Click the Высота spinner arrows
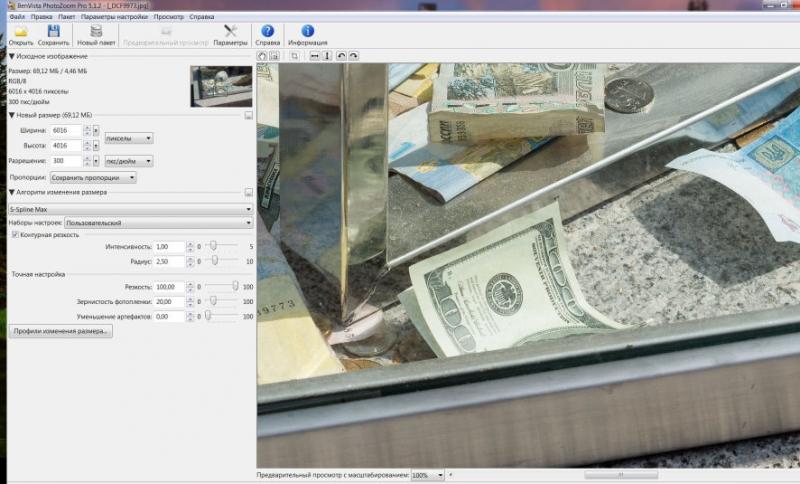The height and width of the screenshot is (484, 800). [x=87, y=146]
